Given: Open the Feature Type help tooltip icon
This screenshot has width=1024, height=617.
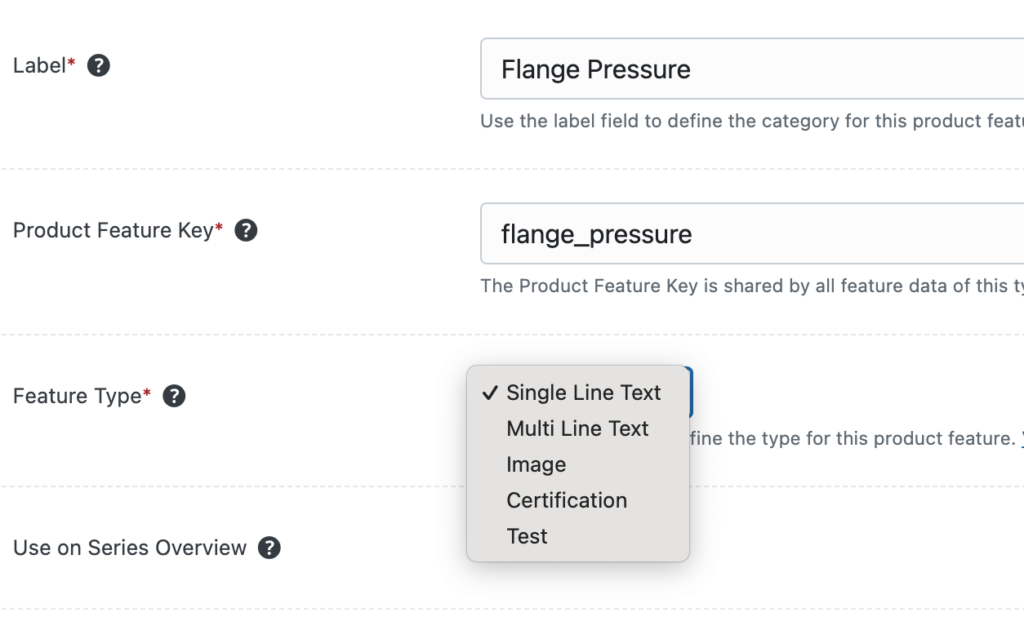Looking at the screenshot, I should pos(174,396).
